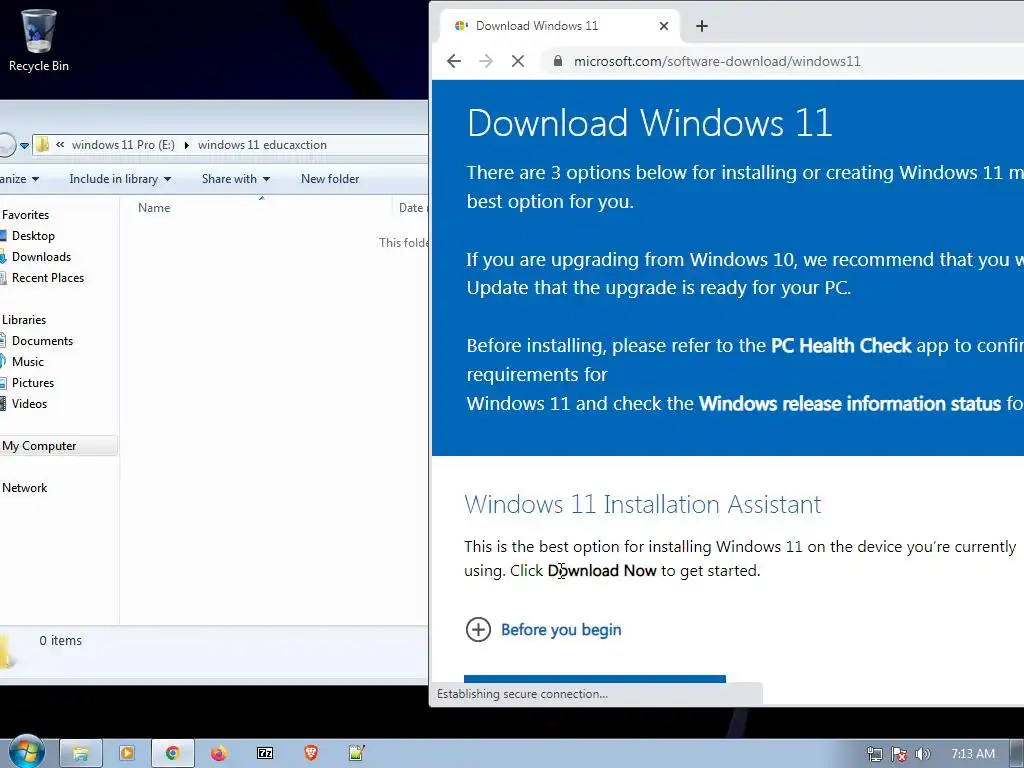Click the Windows 11 Installation Assistant heading
Viewport: 1024px width, 768px height.
click(x=643, y=504)
